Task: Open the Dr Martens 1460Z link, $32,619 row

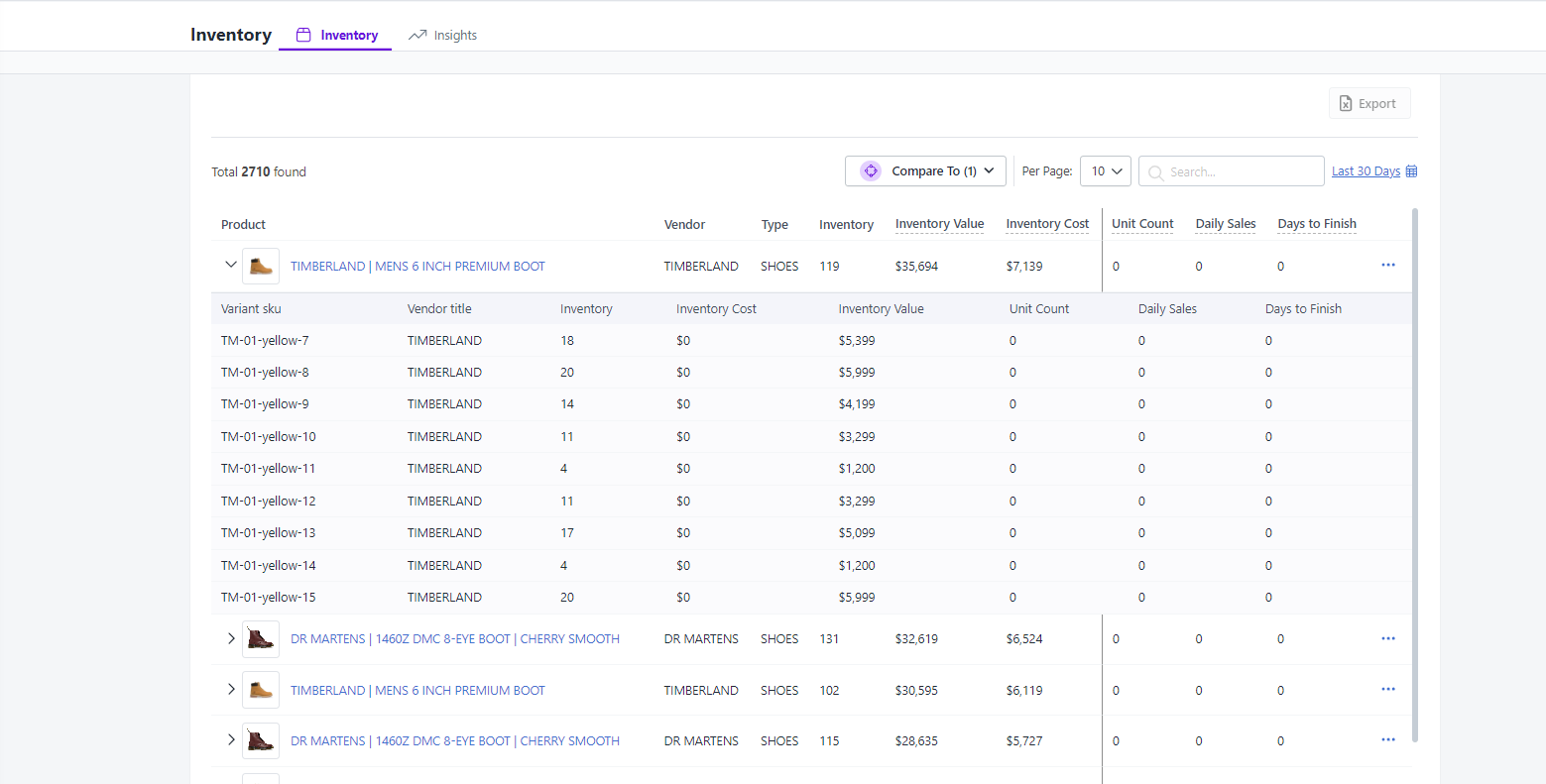Action: coord(455,639)
